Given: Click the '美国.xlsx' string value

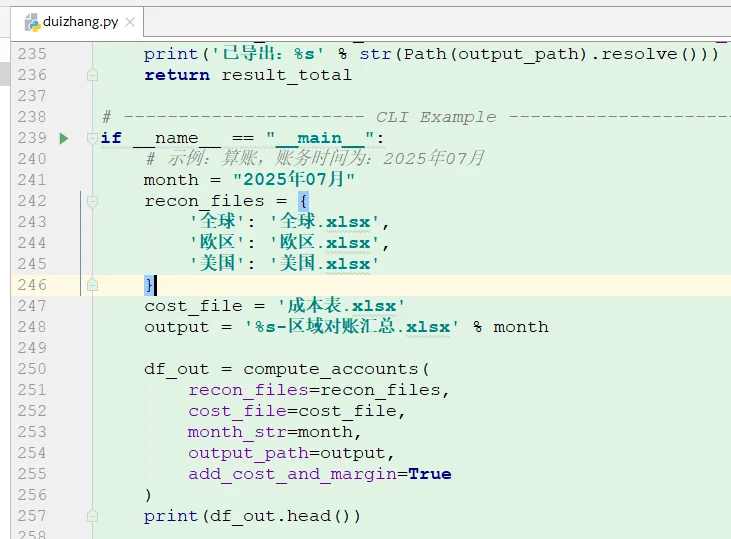Looking at the screenshot, I should tap(325, 263).
